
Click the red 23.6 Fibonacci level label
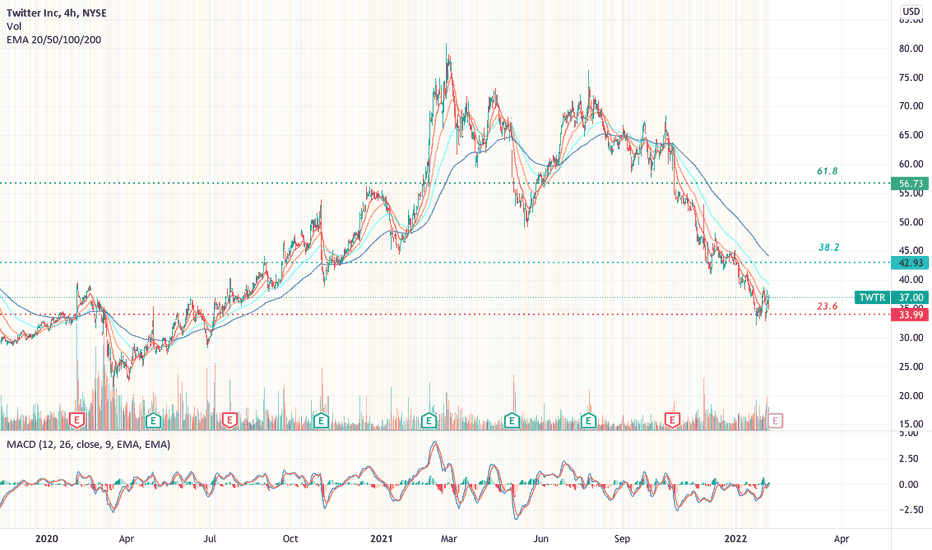click(x=827, y=306)
